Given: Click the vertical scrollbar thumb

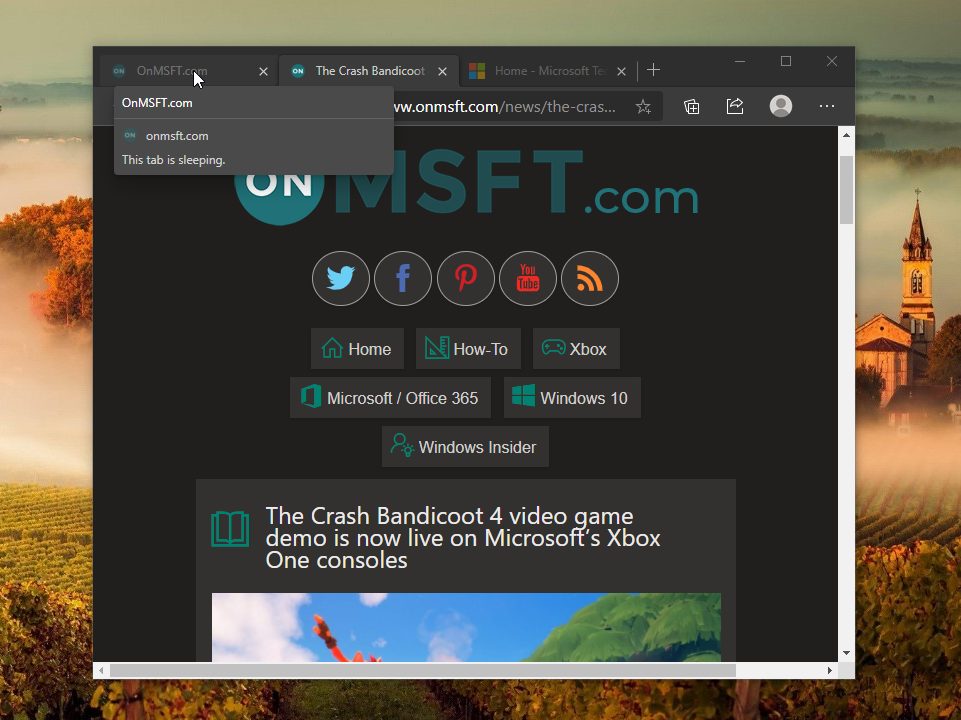Looking at the screenshot, I should 846,190.
